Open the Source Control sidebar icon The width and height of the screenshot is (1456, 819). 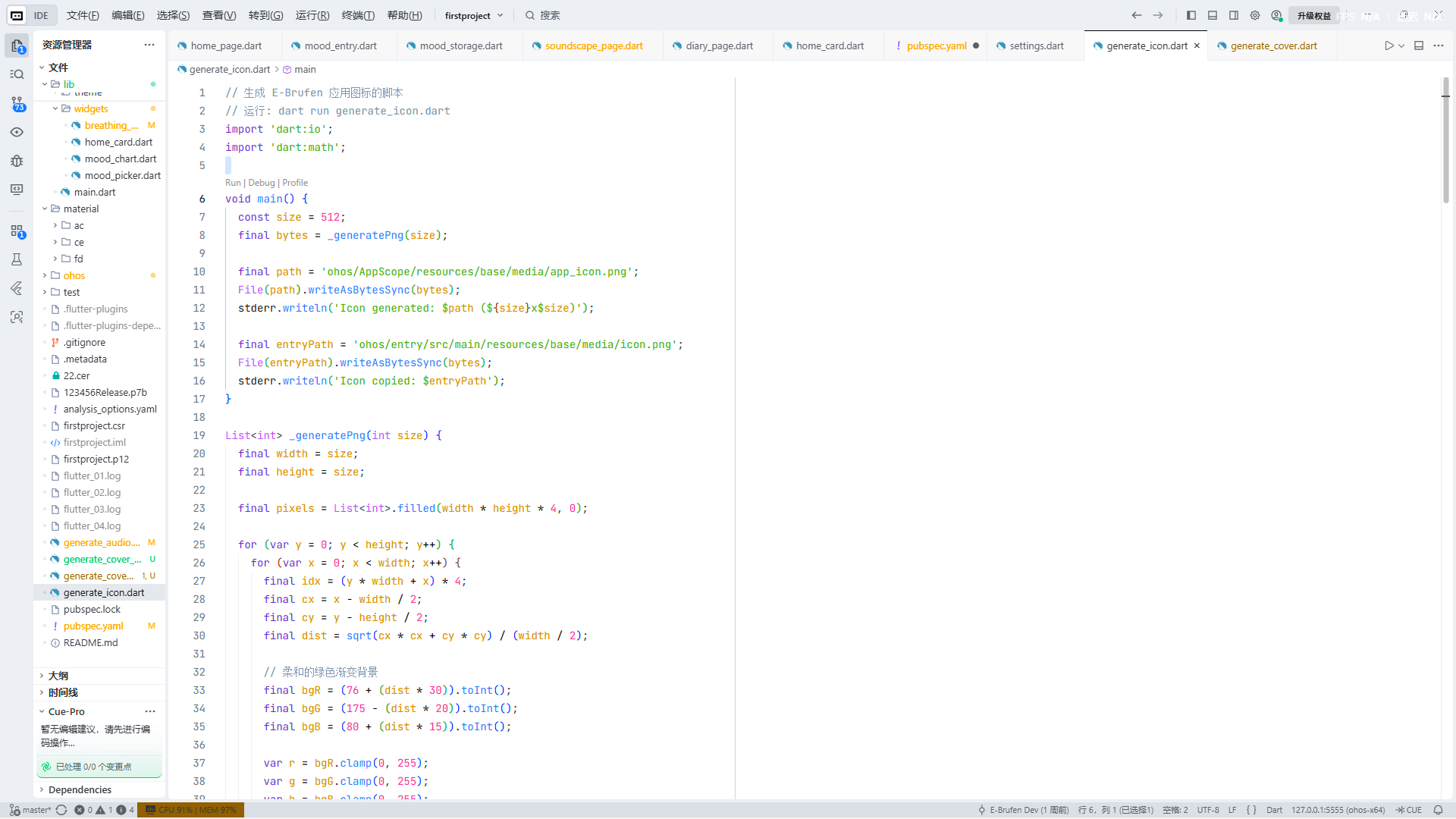tap(17, 103)
